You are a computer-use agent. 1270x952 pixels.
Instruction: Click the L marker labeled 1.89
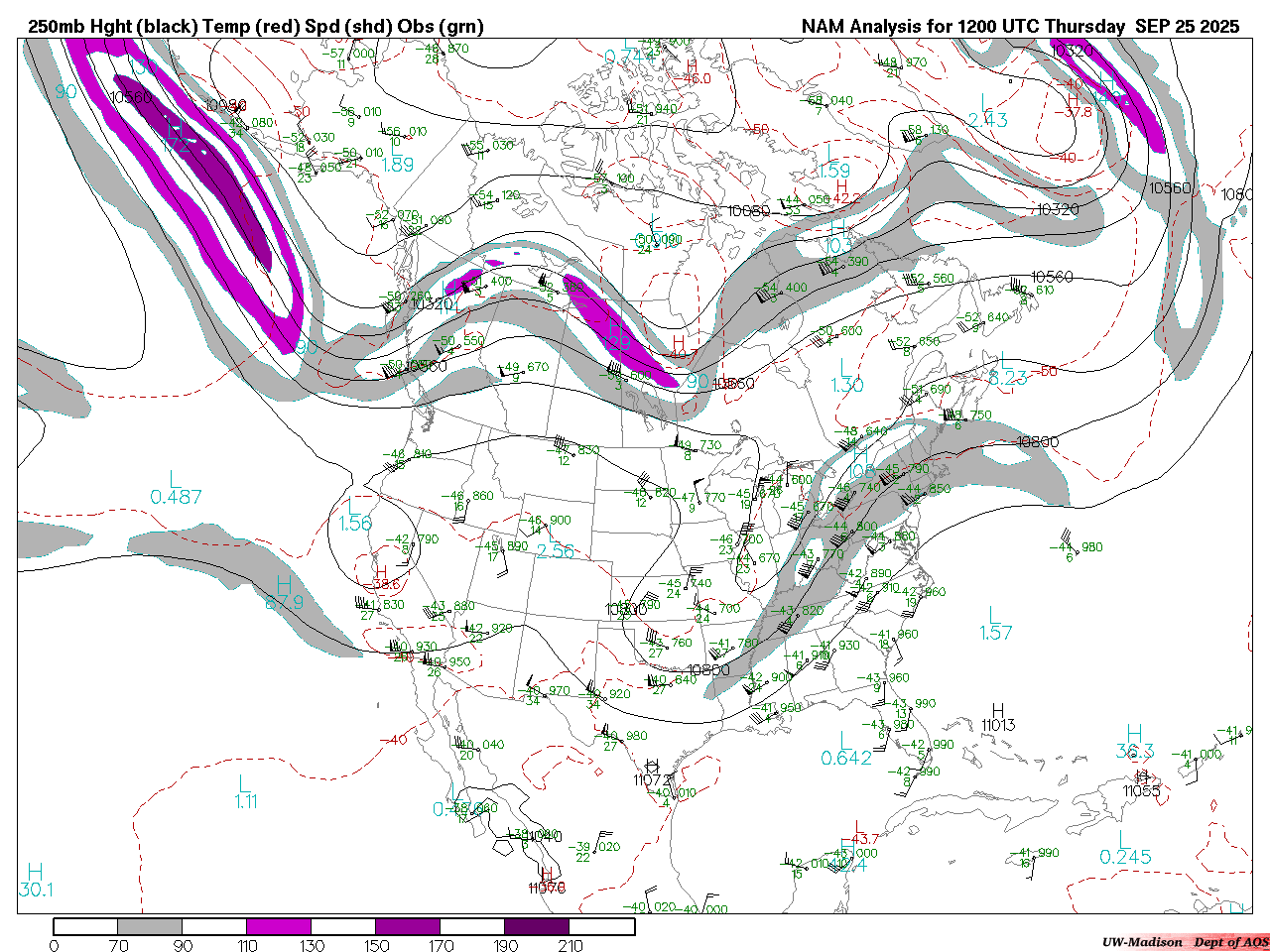coord(397,149)
